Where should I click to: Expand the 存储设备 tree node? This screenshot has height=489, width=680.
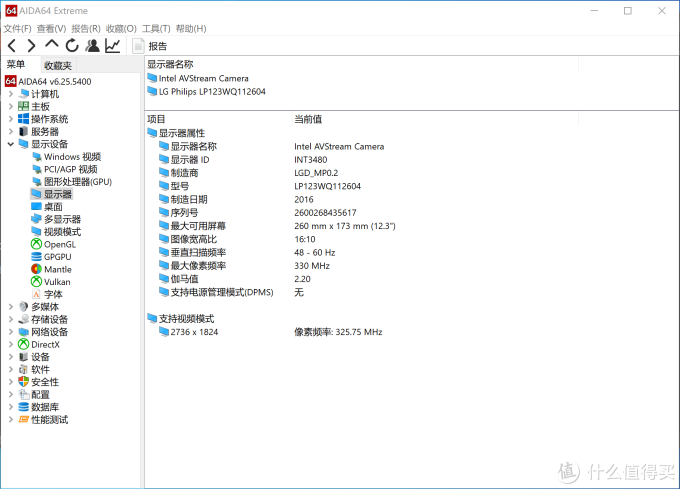[11, 319]
